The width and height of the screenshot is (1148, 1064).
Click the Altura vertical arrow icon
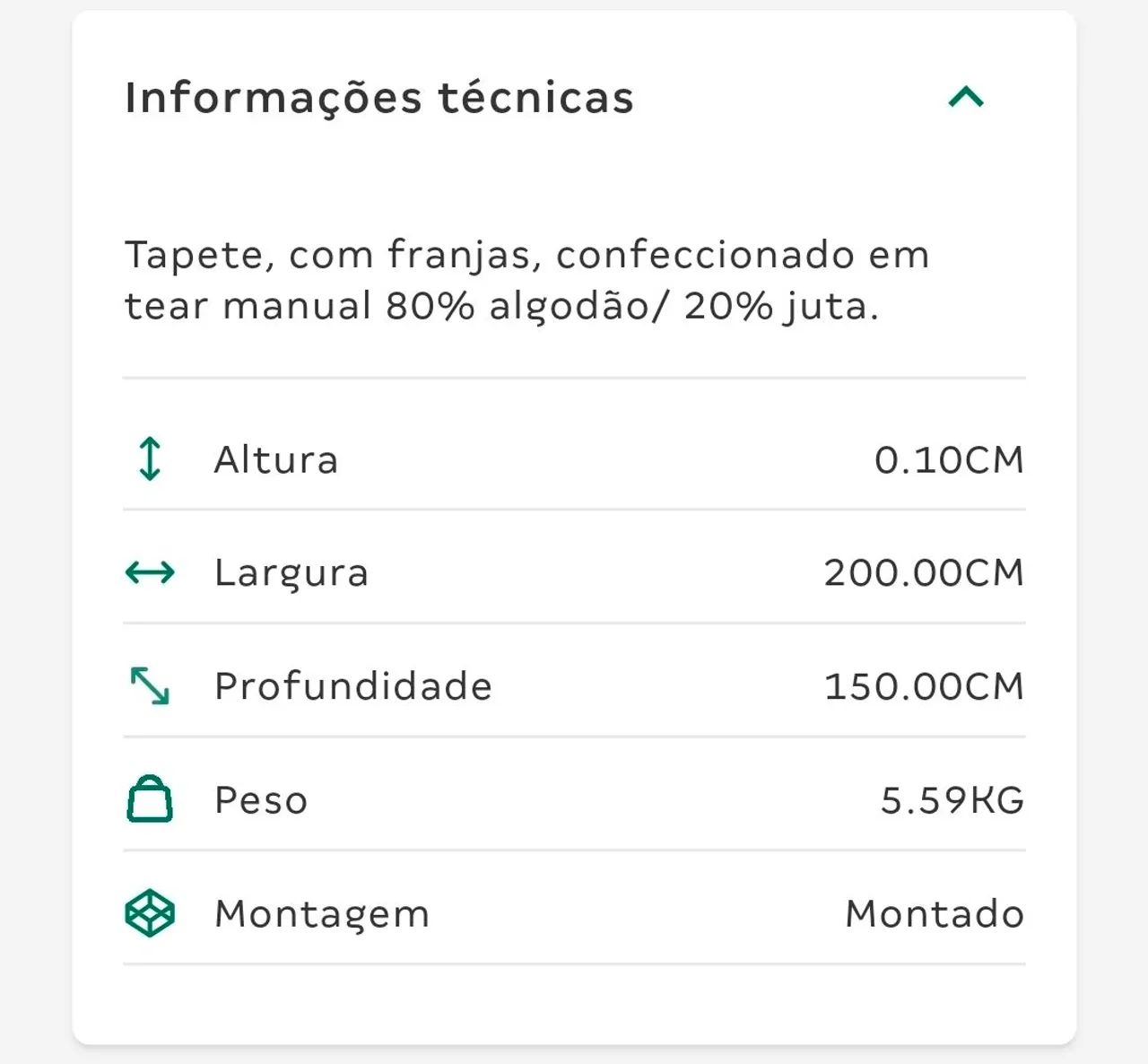click(148, 458)
